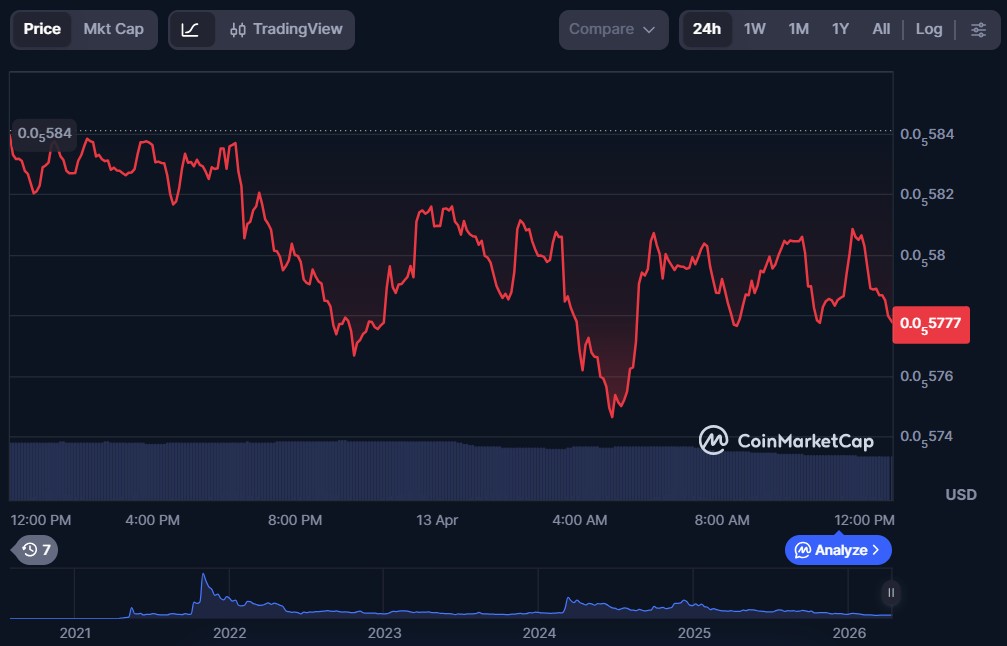The height and width of the screenshot is (646, 1007).
Task: Click the timeline range pause handle
Action: pos(890,593)
